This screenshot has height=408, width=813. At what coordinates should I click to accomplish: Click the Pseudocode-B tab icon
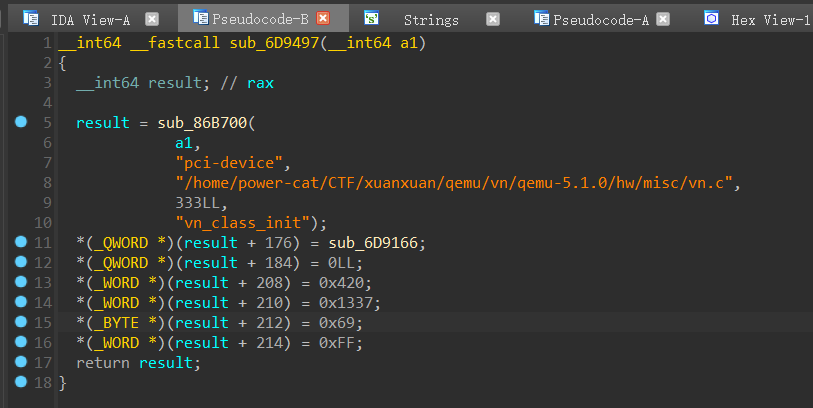coord(200,18)
